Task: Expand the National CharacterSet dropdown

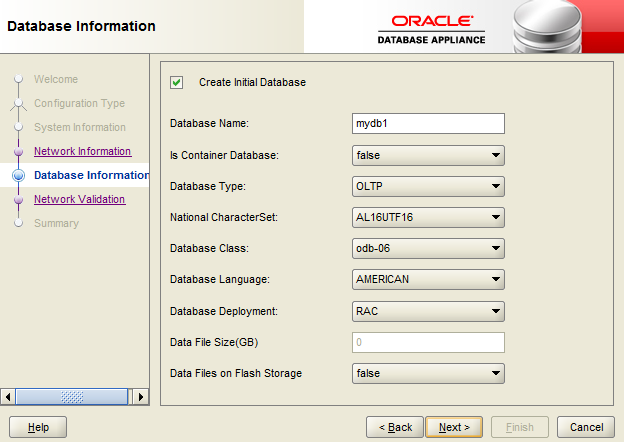Action: pyautogui.click(x=428, y=217)
